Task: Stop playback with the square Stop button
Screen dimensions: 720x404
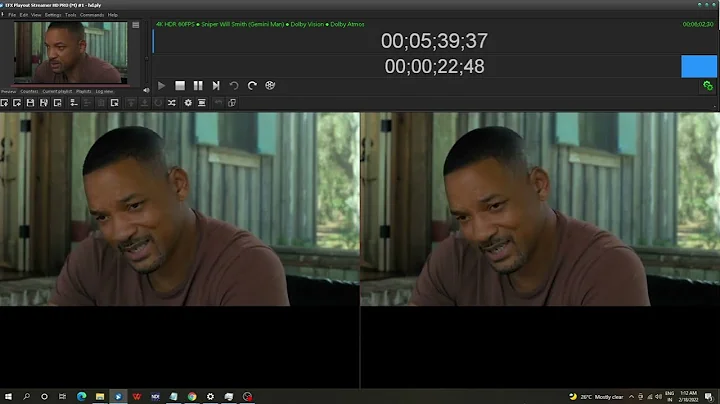Action: (x=180, y=85)
